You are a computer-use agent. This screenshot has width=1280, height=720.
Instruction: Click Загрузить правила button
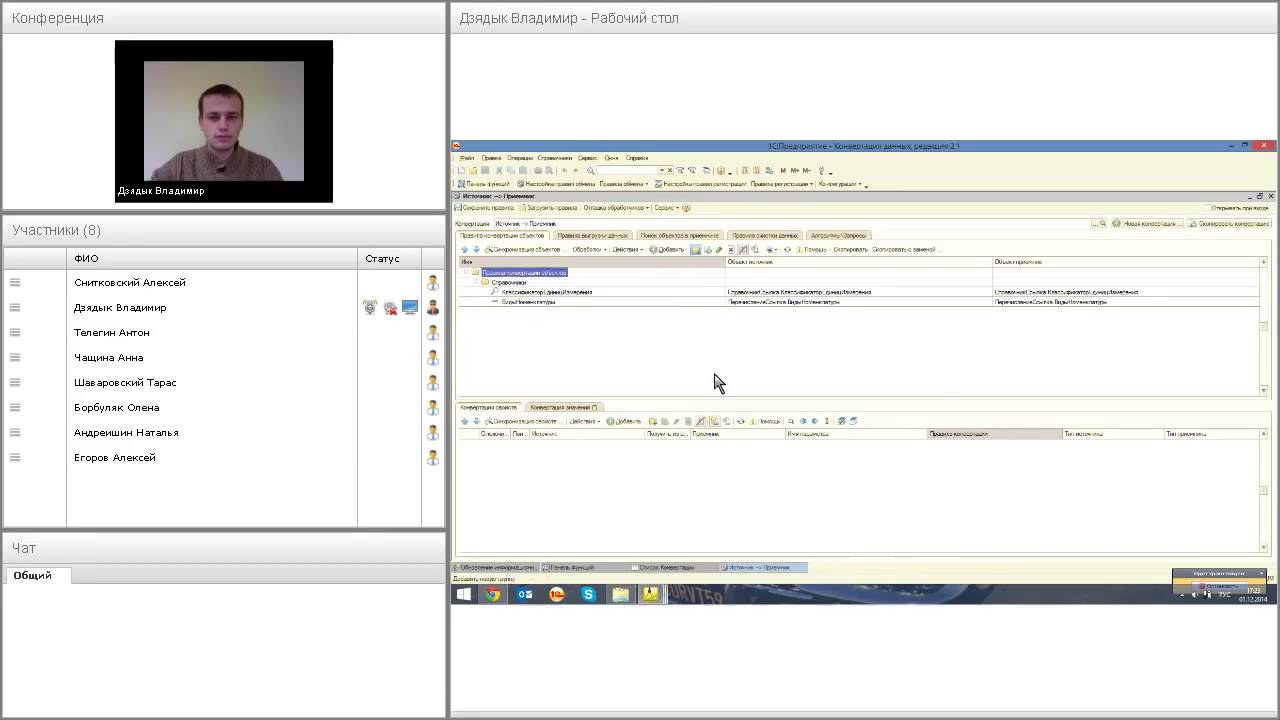pos(547,208)
